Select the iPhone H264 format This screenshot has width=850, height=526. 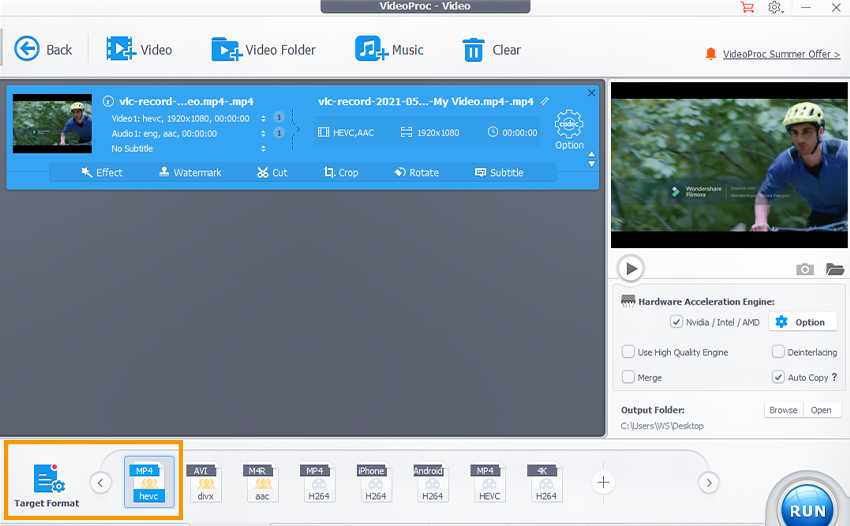click(375, 482)
